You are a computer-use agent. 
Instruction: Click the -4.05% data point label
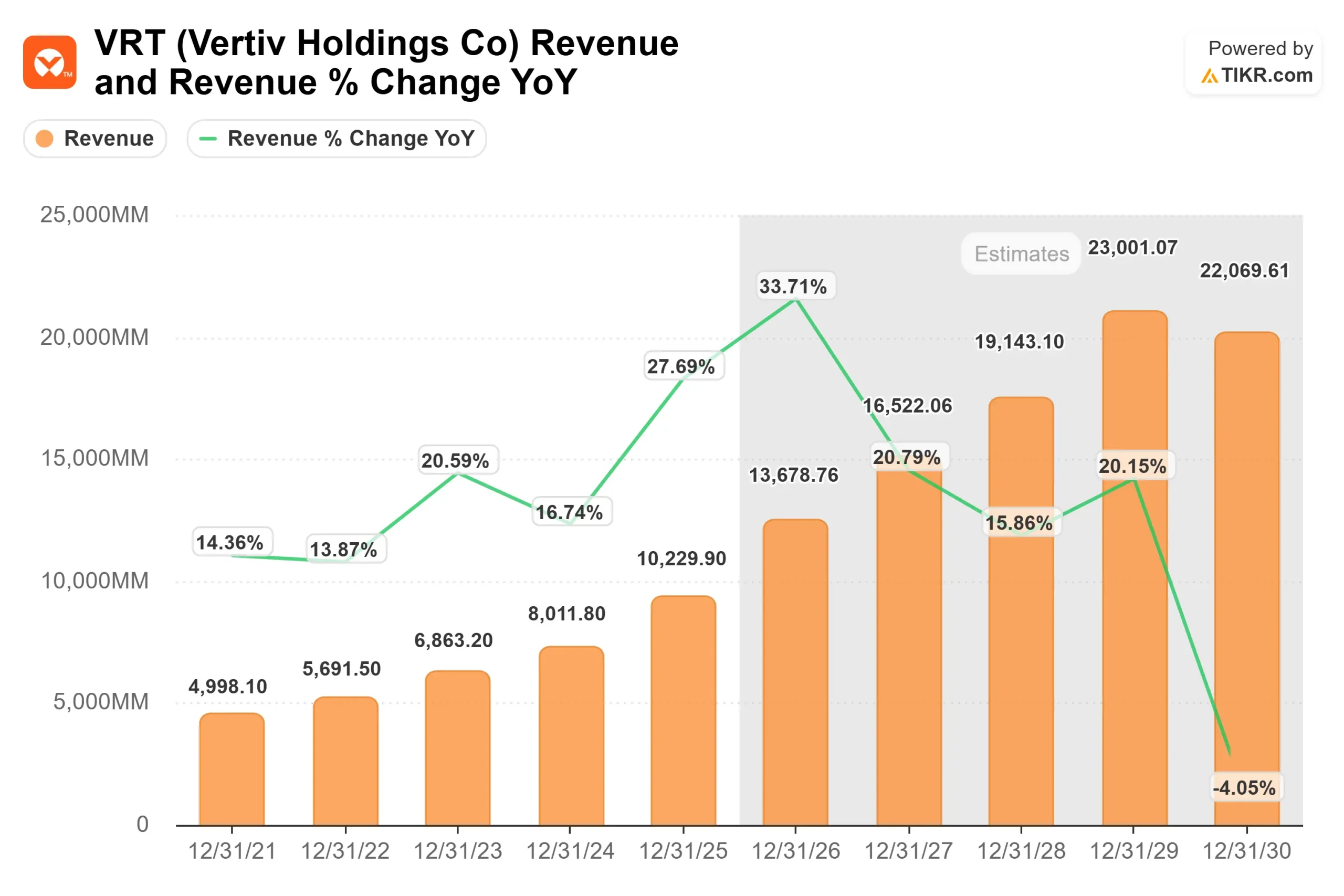[1245, 788]
